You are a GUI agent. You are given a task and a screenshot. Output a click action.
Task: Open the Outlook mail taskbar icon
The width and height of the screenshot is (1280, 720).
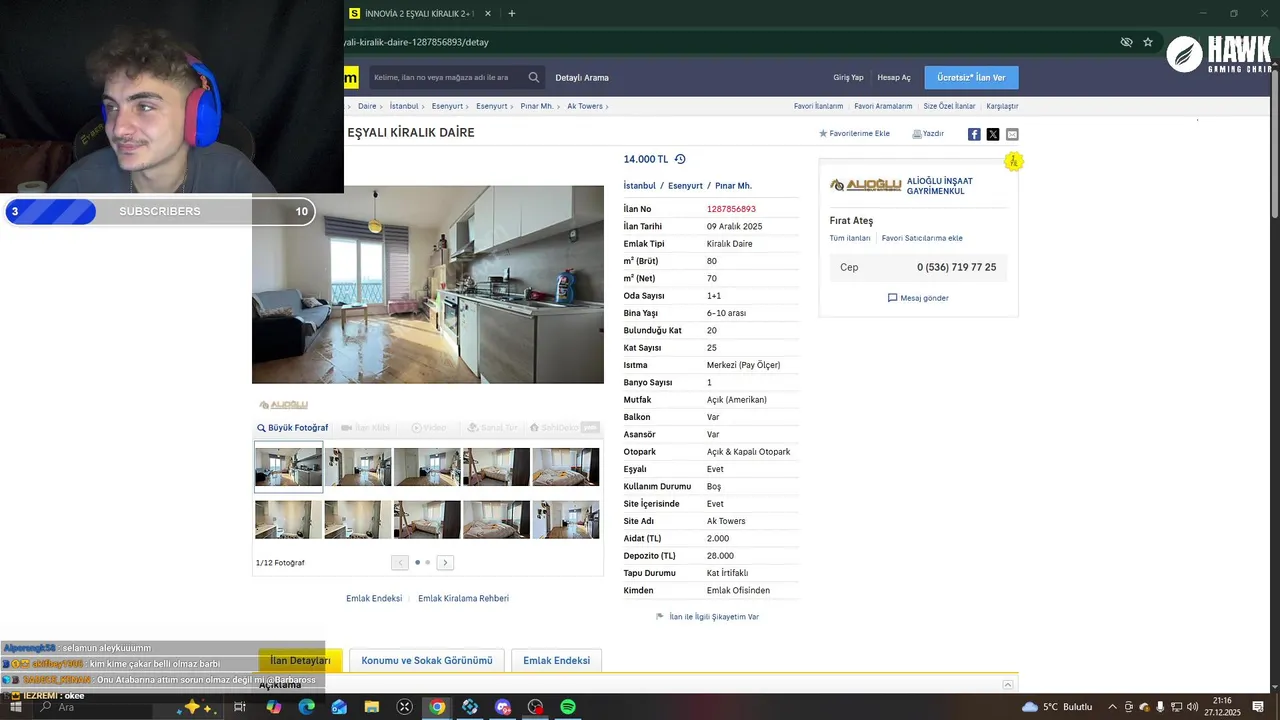click(339, 707)
